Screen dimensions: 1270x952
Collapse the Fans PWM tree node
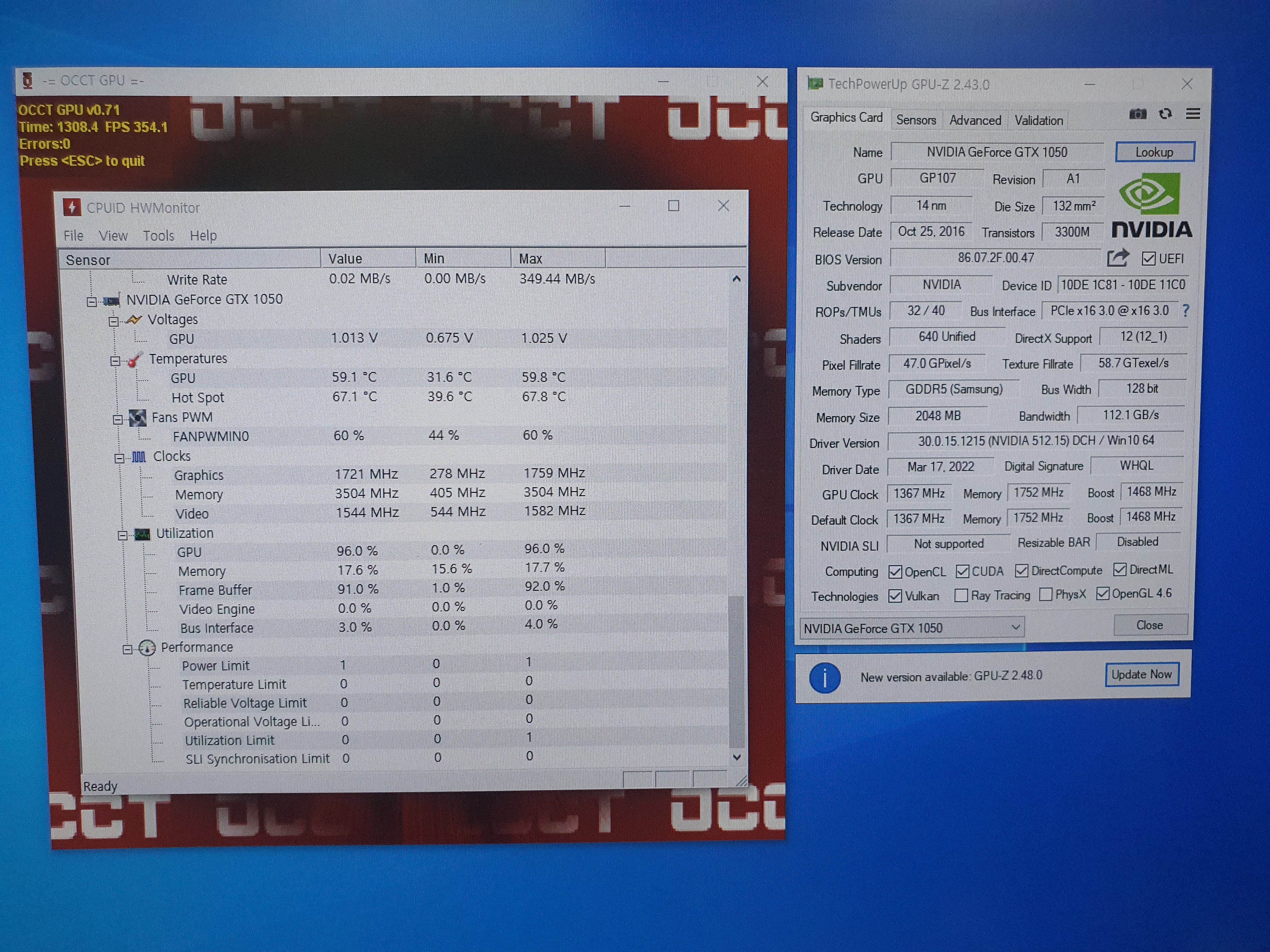[118, 419]
